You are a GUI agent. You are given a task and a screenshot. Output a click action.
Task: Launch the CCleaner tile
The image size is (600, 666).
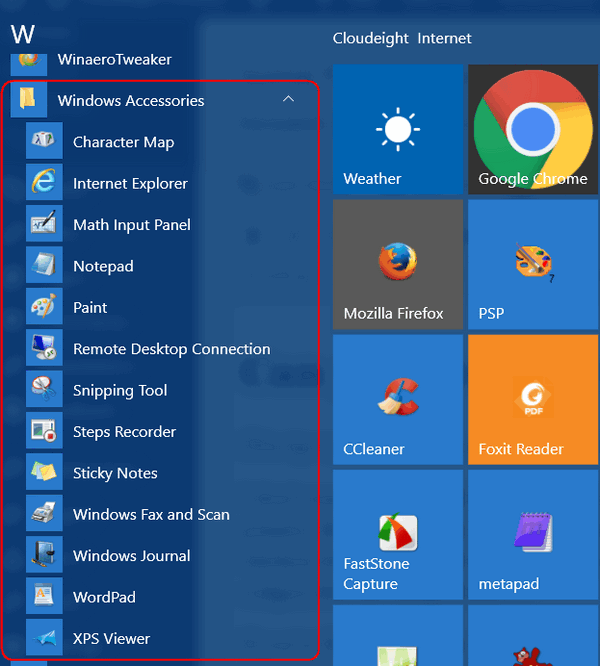click(398, 400)
